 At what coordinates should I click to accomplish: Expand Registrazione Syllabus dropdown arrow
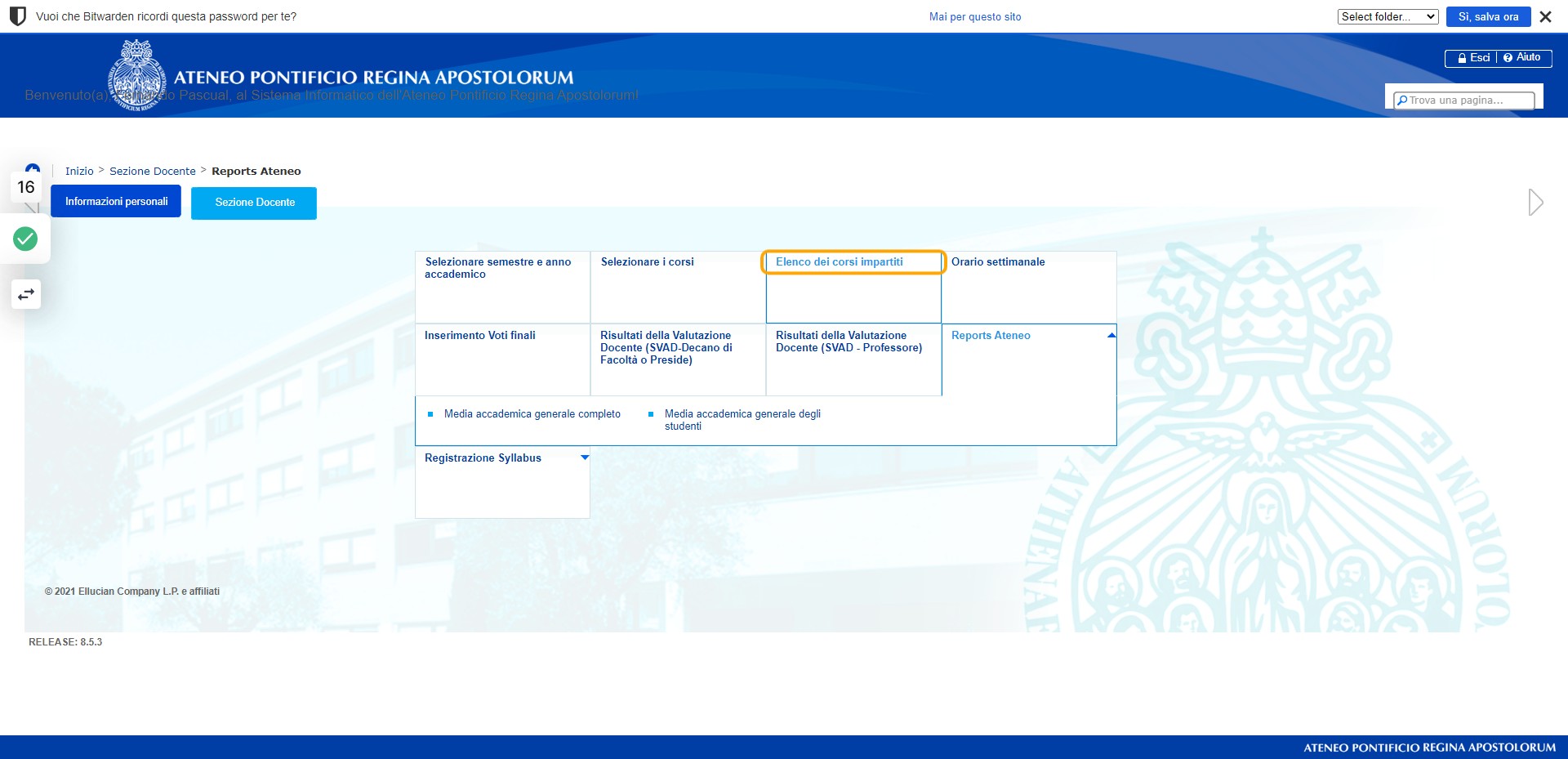(x=585, y=458)
